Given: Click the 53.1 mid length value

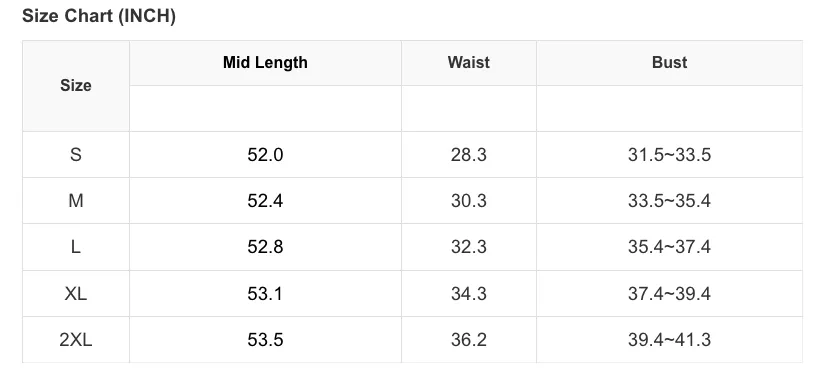Looking at the screenshot, I should point(265,293).
